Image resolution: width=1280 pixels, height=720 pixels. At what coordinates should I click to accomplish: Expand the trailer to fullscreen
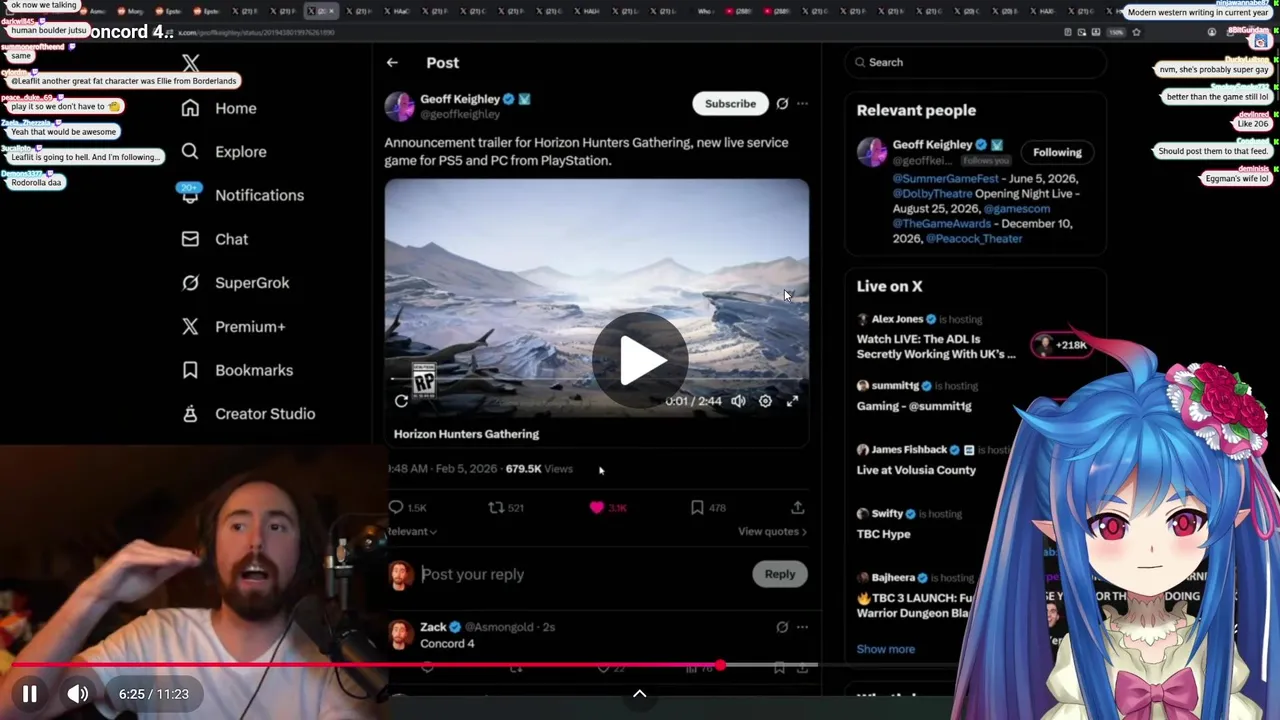[x=792, y=401]
